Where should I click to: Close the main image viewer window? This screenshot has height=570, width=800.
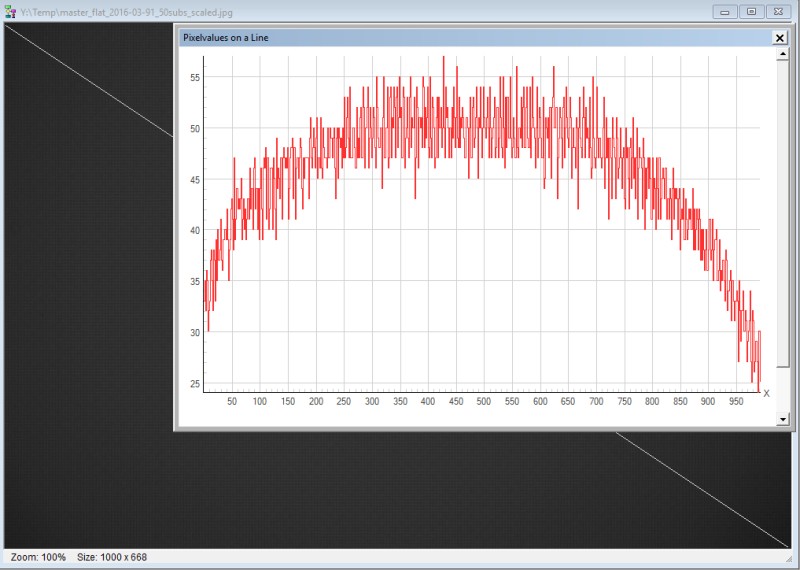point(779,11)
